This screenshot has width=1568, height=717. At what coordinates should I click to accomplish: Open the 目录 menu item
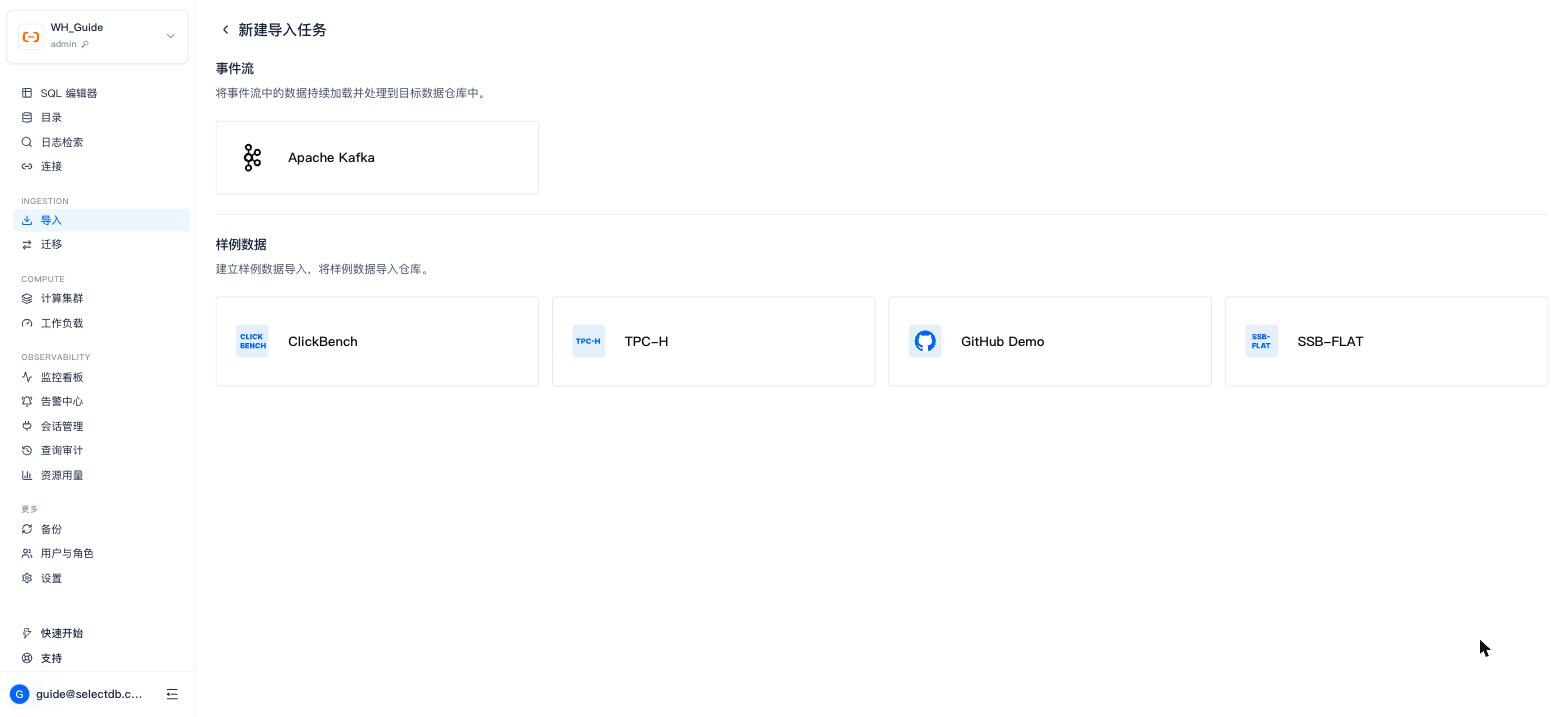(101, 117)
